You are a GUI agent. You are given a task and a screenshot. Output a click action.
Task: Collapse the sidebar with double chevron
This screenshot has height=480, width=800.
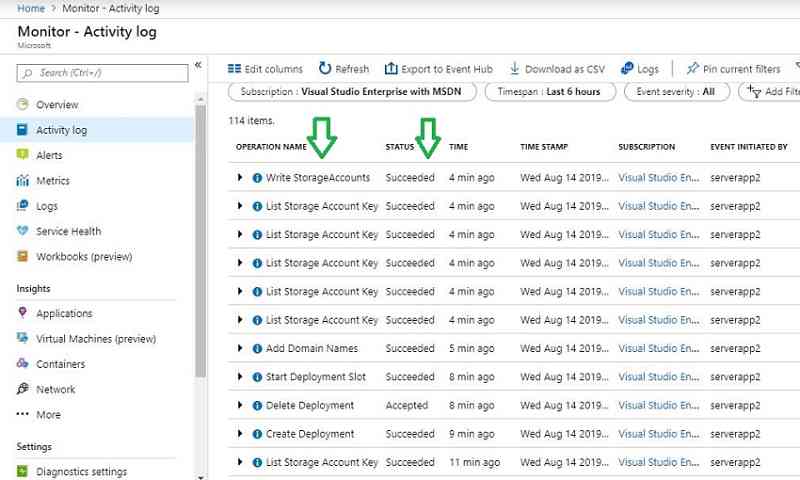198,65
